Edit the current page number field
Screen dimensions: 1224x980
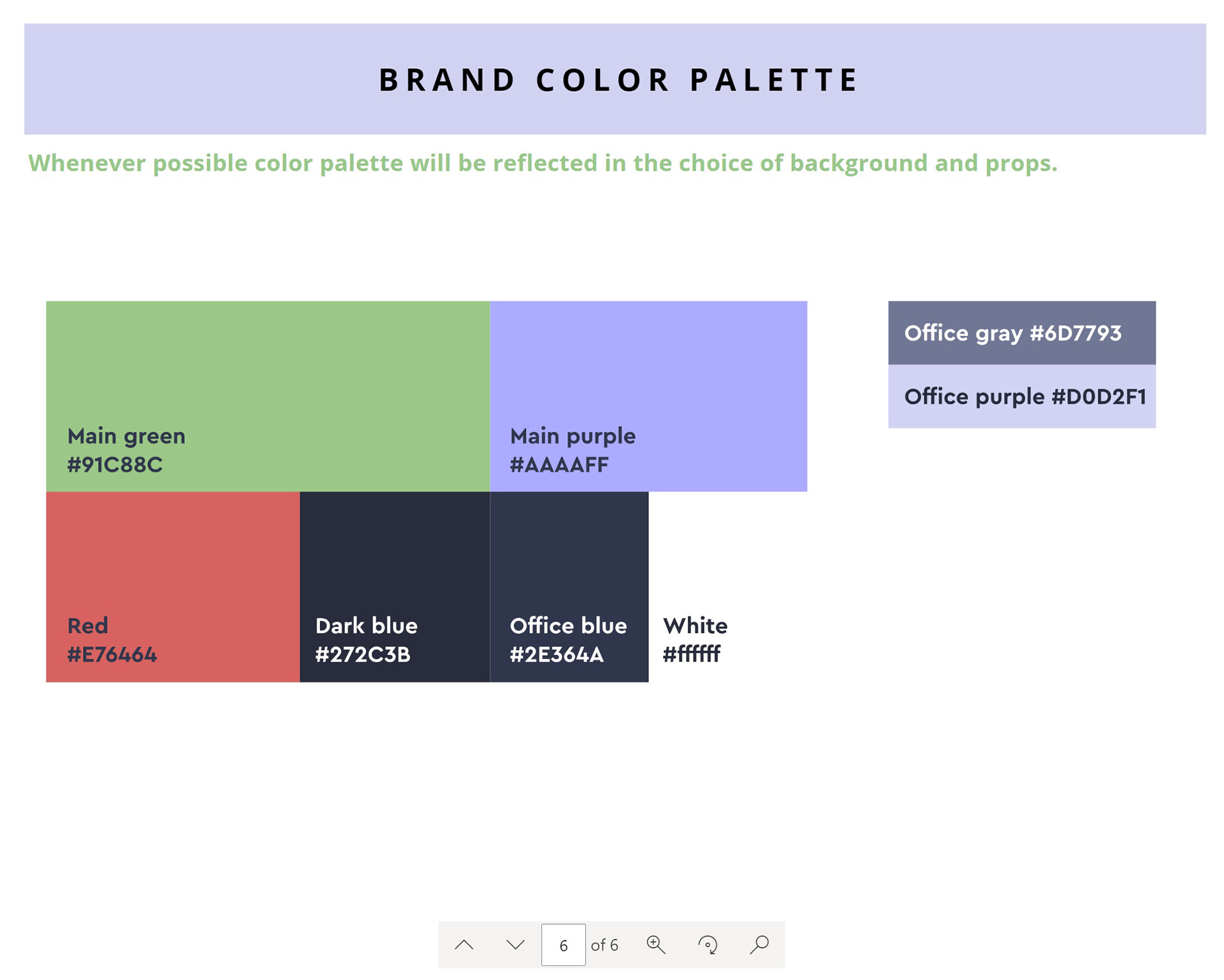coord(564,945)
